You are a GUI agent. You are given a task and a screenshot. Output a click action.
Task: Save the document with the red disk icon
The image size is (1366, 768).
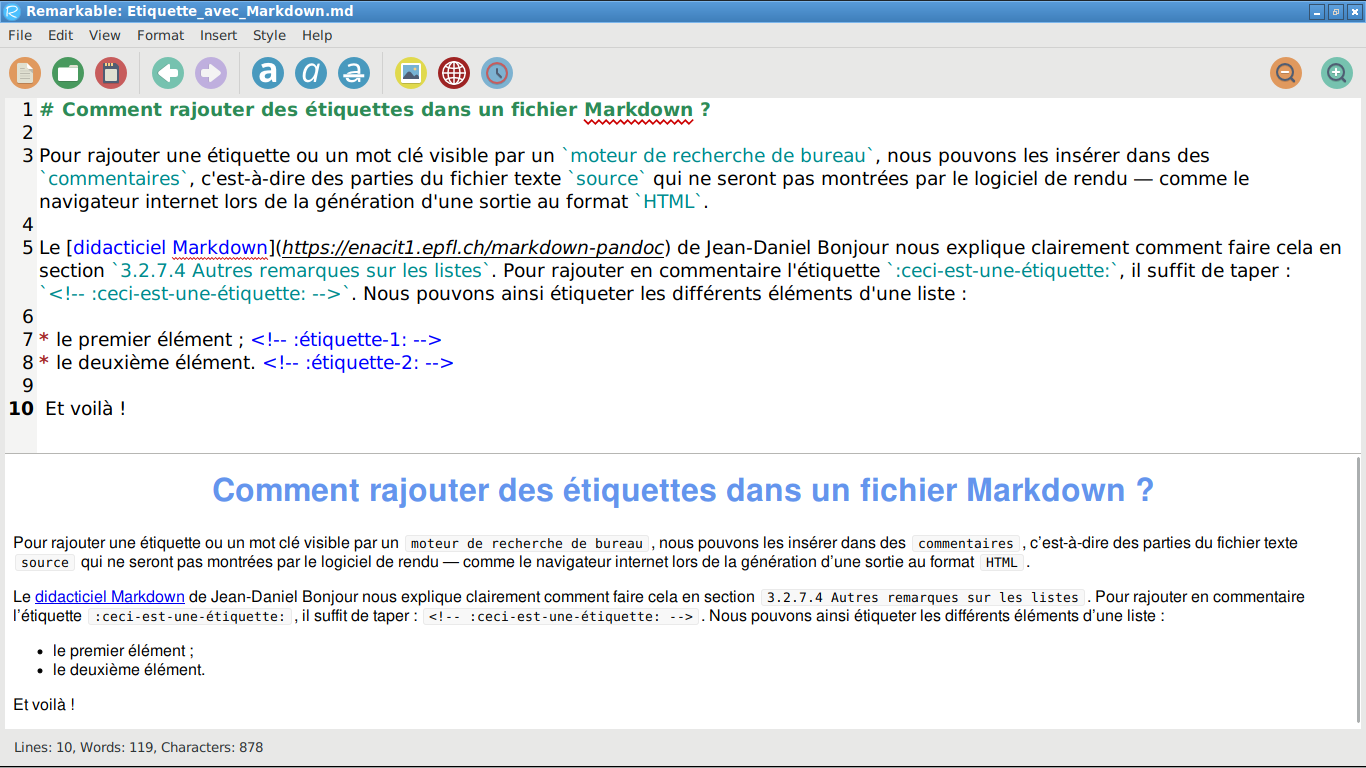pyautogui.click(x=111, y=73)
